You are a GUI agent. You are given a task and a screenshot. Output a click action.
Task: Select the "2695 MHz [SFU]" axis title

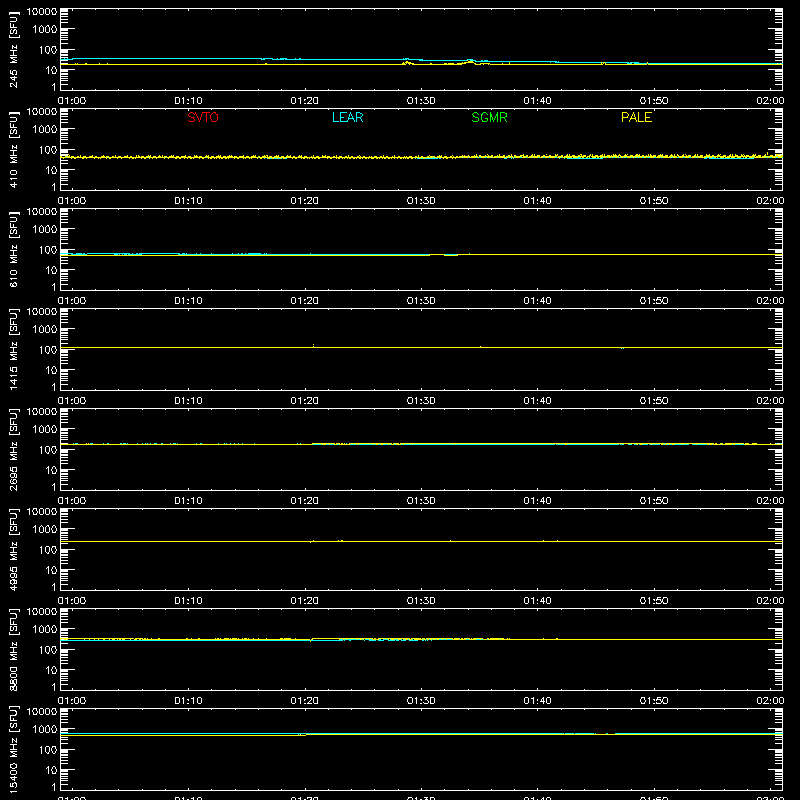[13, 449]
